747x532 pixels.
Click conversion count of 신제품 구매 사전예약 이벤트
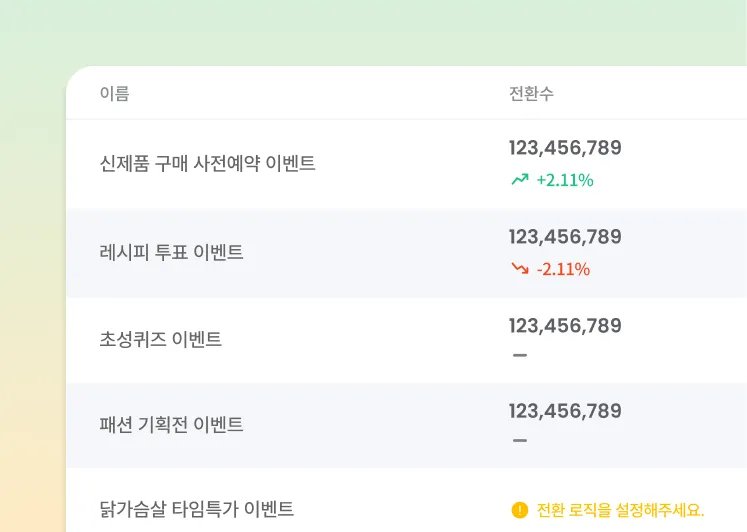tap(565, 148)
